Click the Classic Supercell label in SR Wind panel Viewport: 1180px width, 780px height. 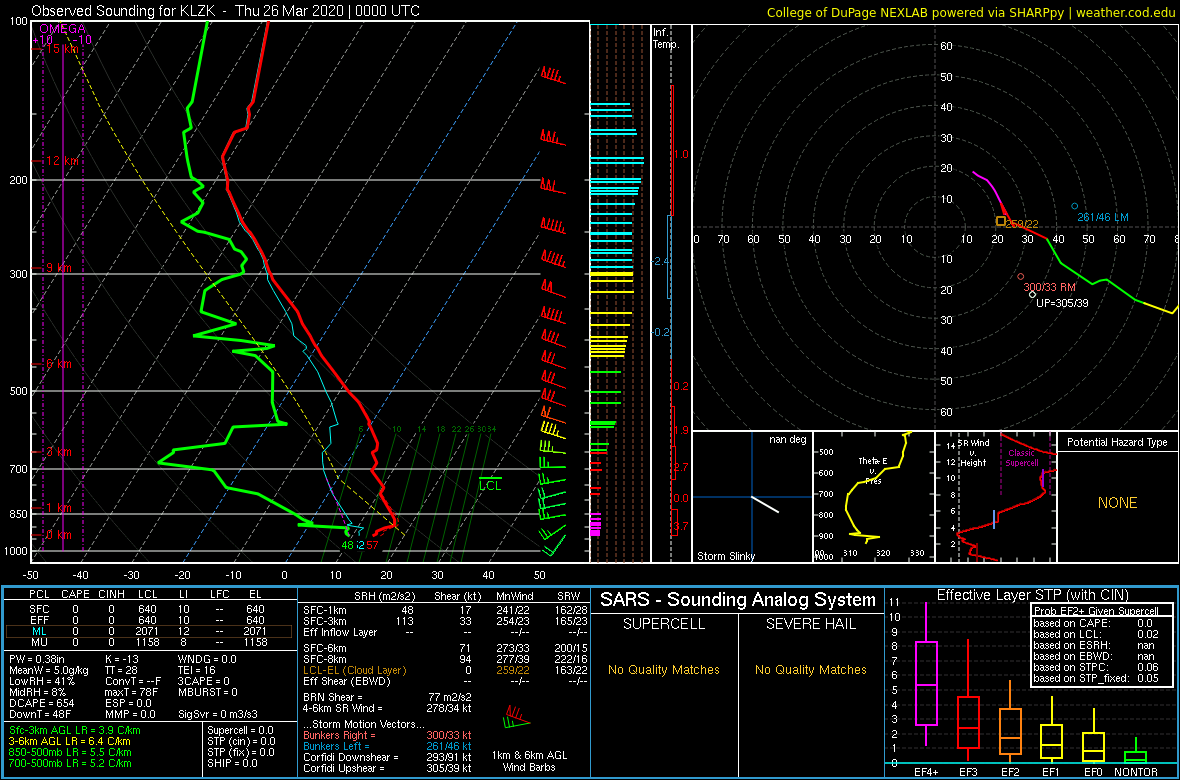[x=1024, y=459]
